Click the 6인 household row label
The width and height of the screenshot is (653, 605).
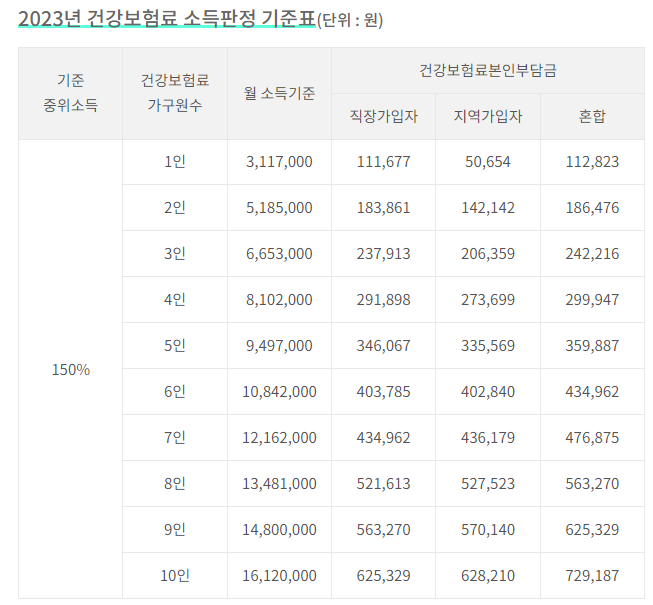tap(175, 391)
